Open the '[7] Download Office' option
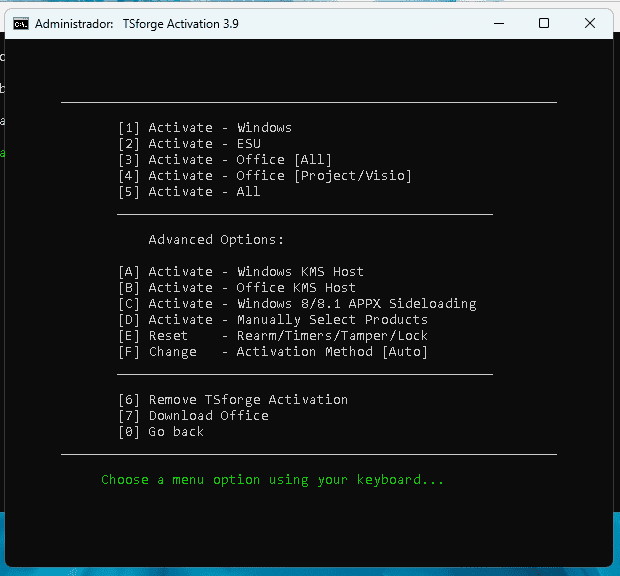 pos(193,416)
